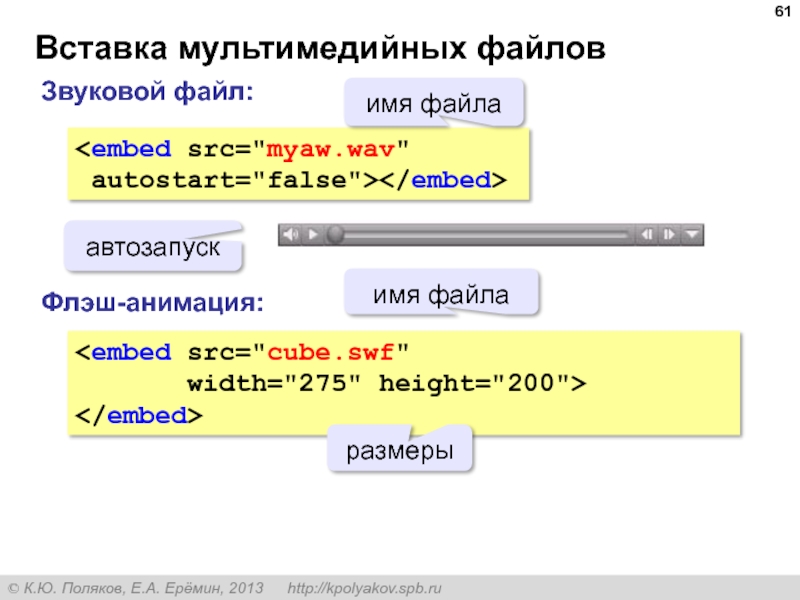800x600 pixels.
Task: Click the slide title 'Вставка мультимедийных файлов'
Action: tap(320, 49)
